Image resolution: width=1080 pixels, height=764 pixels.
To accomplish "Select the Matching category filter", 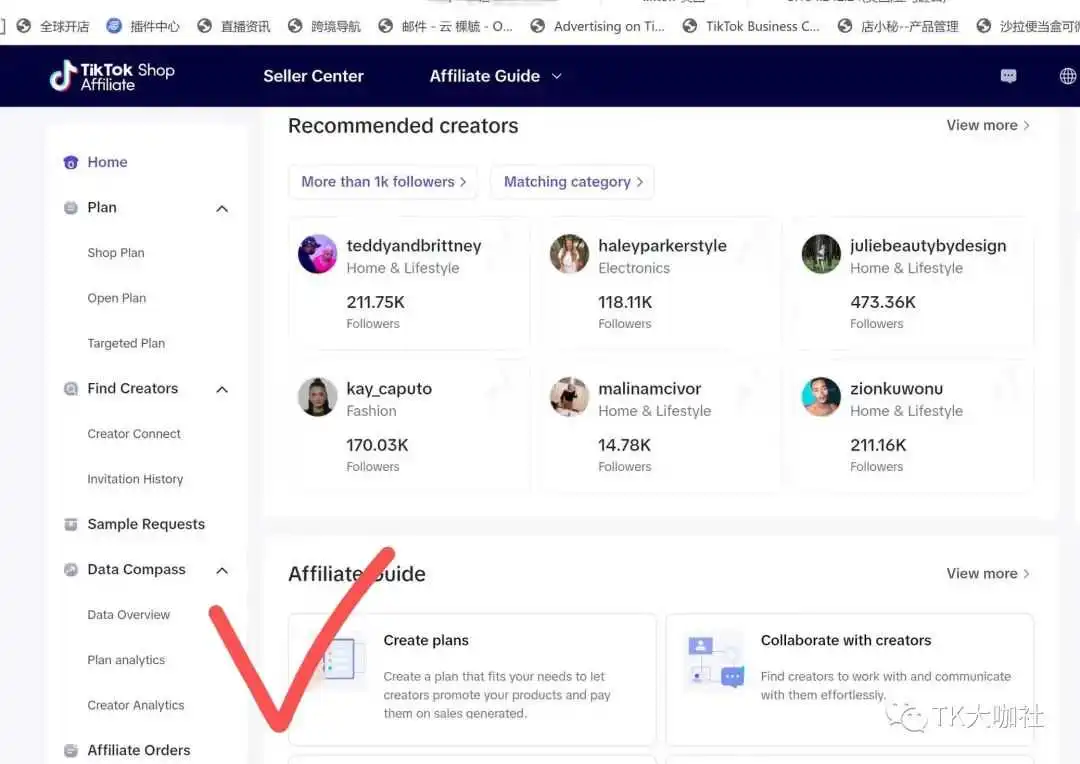I will [572, 182].
